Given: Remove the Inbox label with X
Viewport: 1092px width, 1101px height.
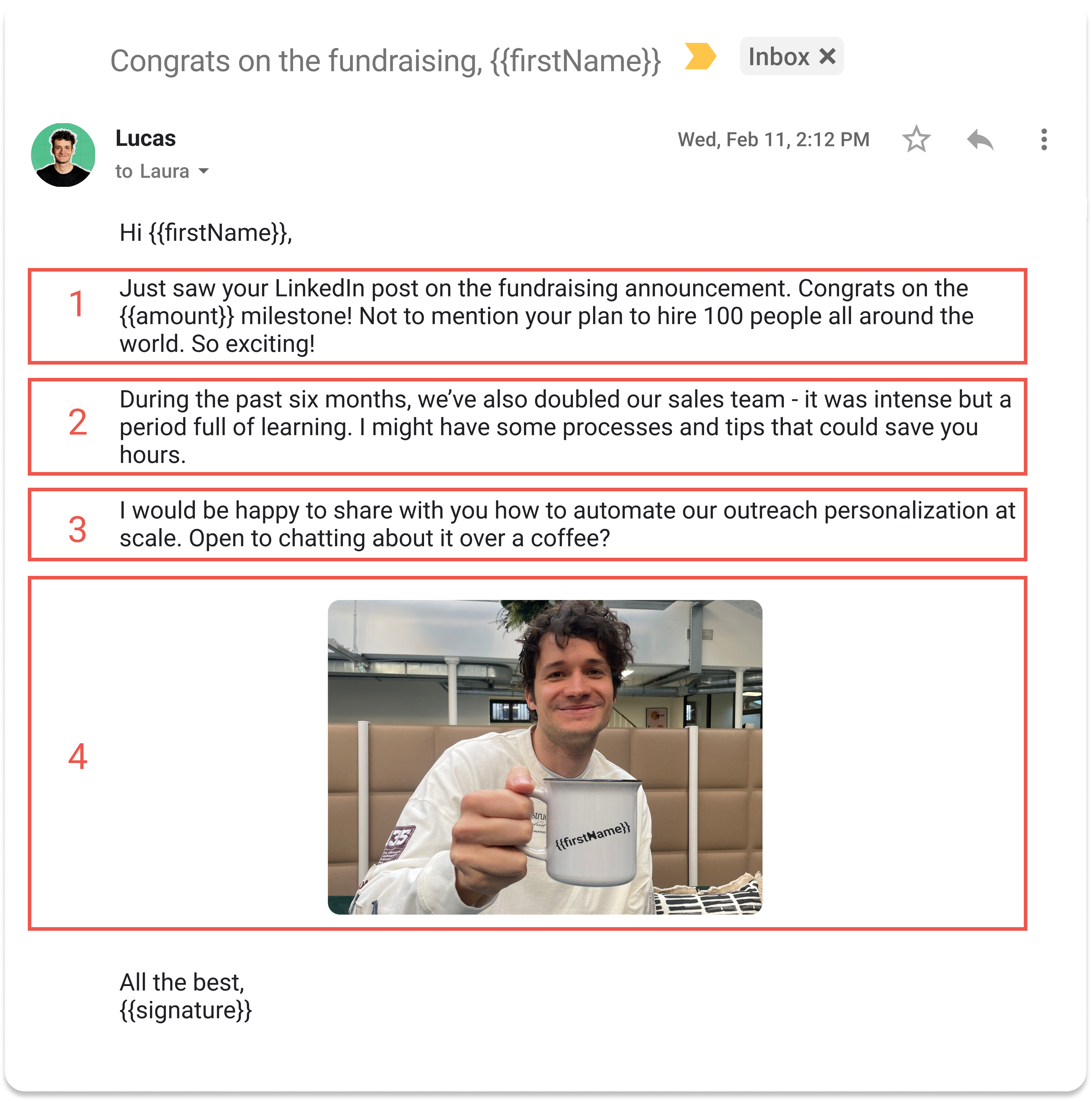Looking at the screenshot, I should point(827,56).
